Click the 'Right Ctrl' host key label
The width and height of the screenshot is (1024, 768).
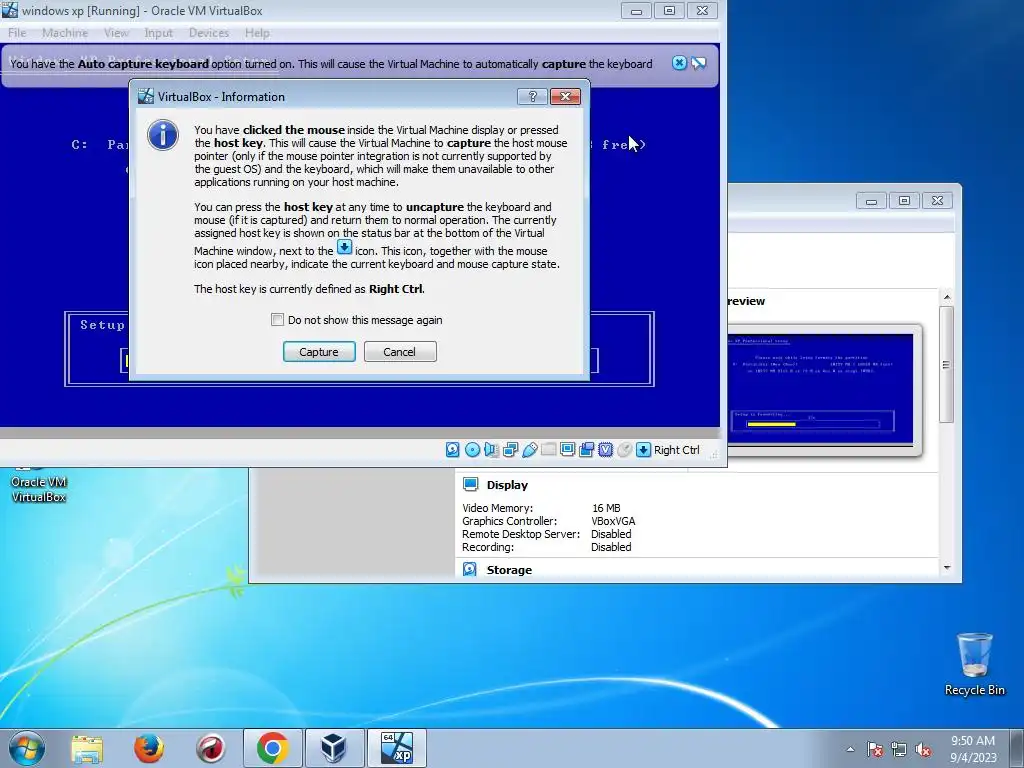coord(677,450)
